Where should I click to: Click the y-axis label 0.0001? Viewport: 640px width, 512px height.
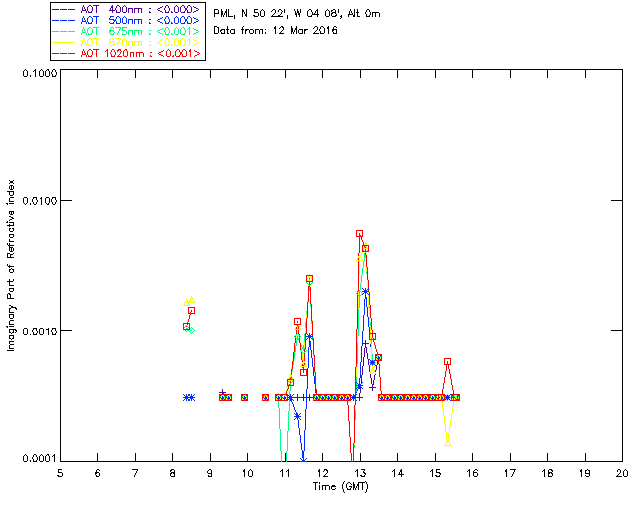(39, 459)
